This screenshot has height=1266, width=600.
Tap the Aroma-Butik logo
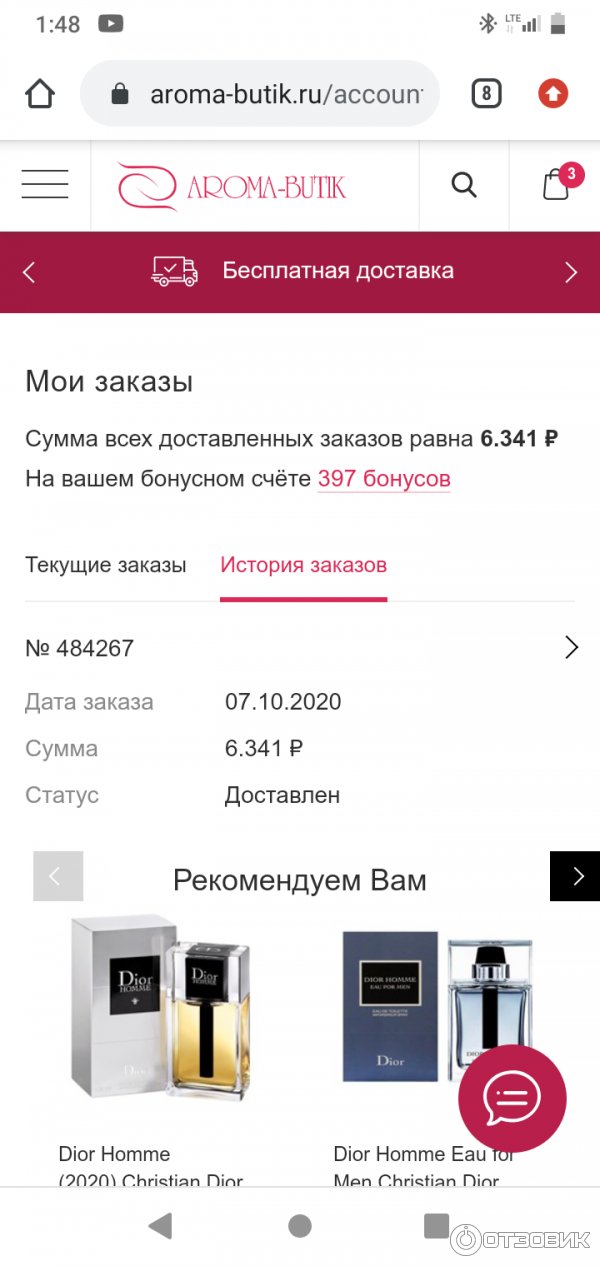click(x=231, y=186)
